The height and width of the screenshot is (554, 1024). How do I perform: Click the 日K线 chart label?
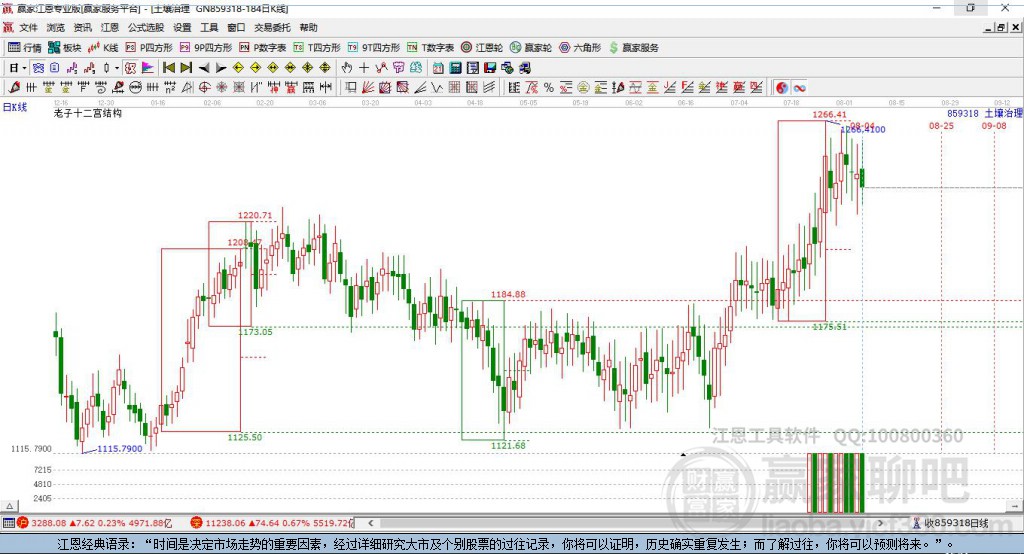point(15,107)
